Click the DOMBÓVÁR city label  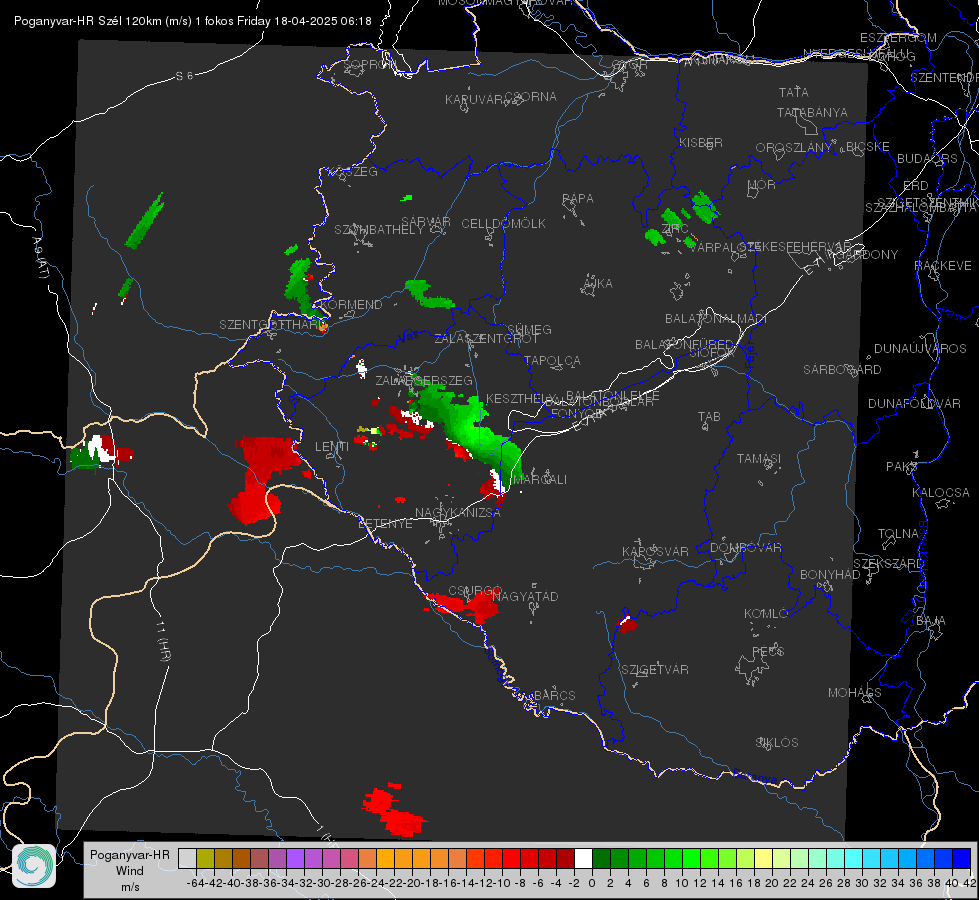746,548
